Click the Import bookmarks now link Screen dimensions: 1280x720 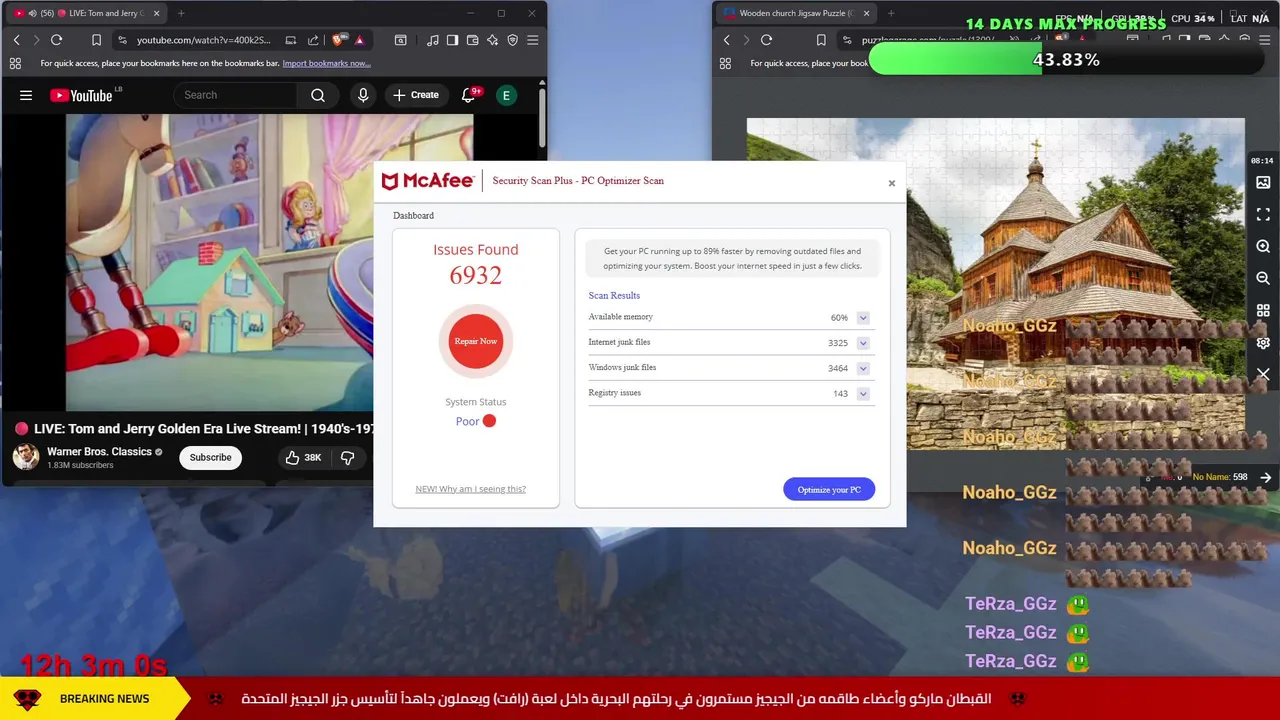[x=326, y=63]
